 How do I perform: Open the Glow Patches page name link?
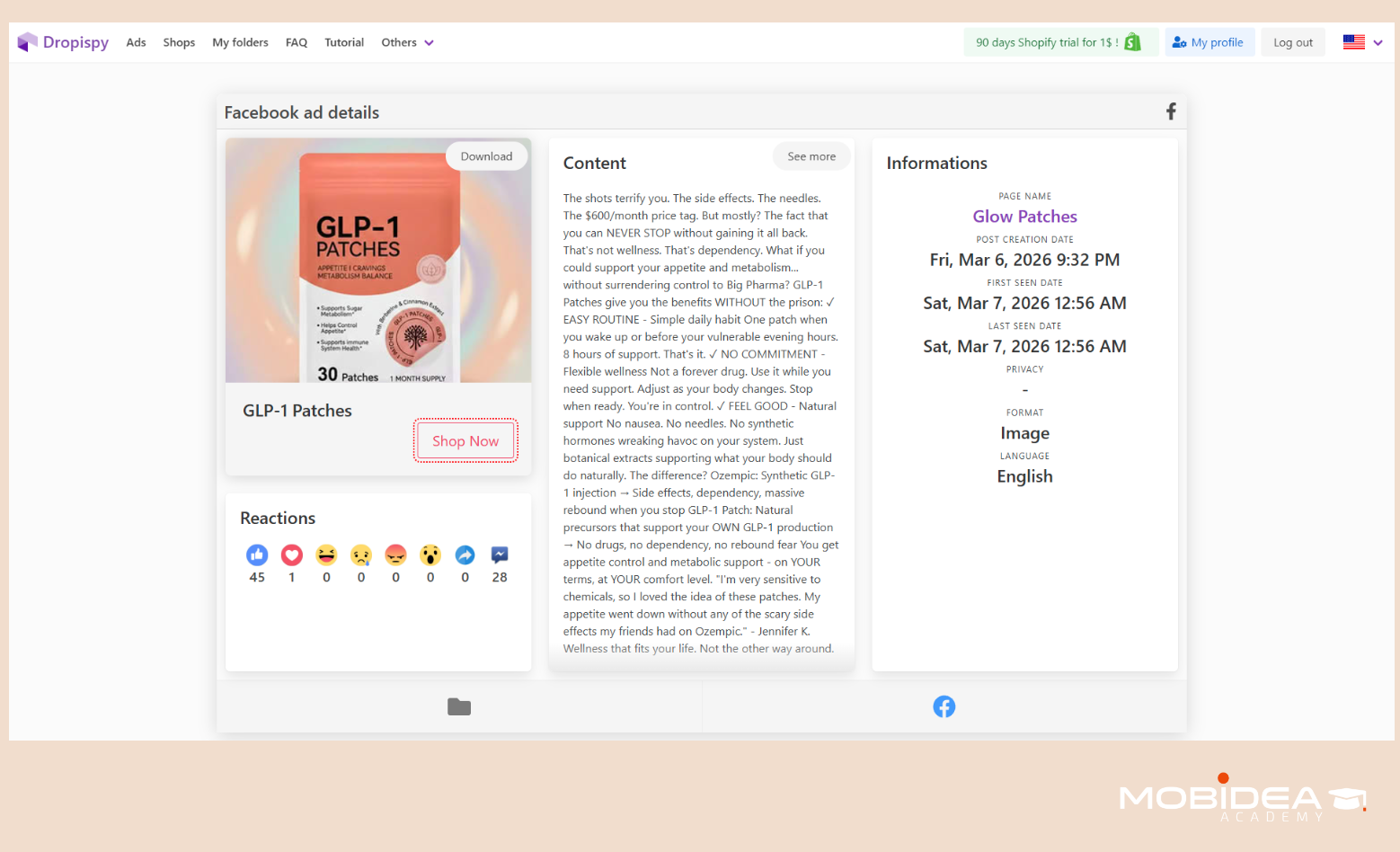point(1024,216)
